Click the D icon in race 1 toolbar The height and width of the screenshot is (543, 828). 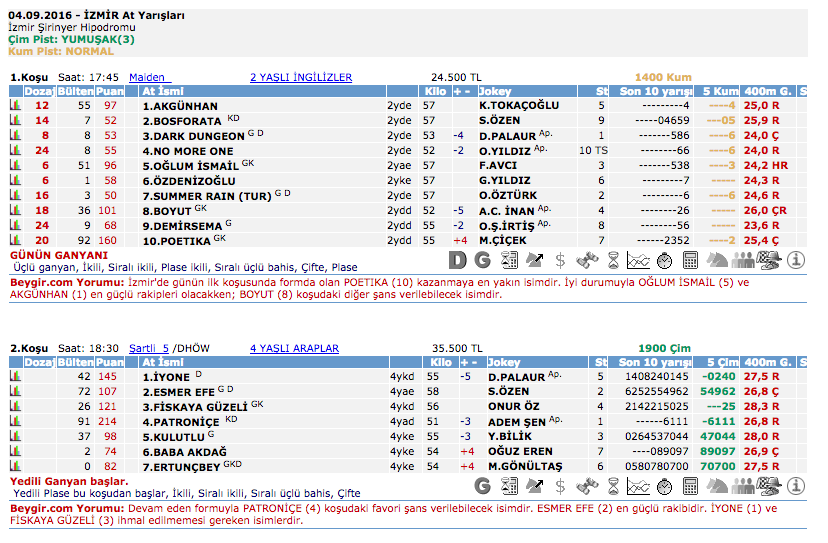[457, 260]
